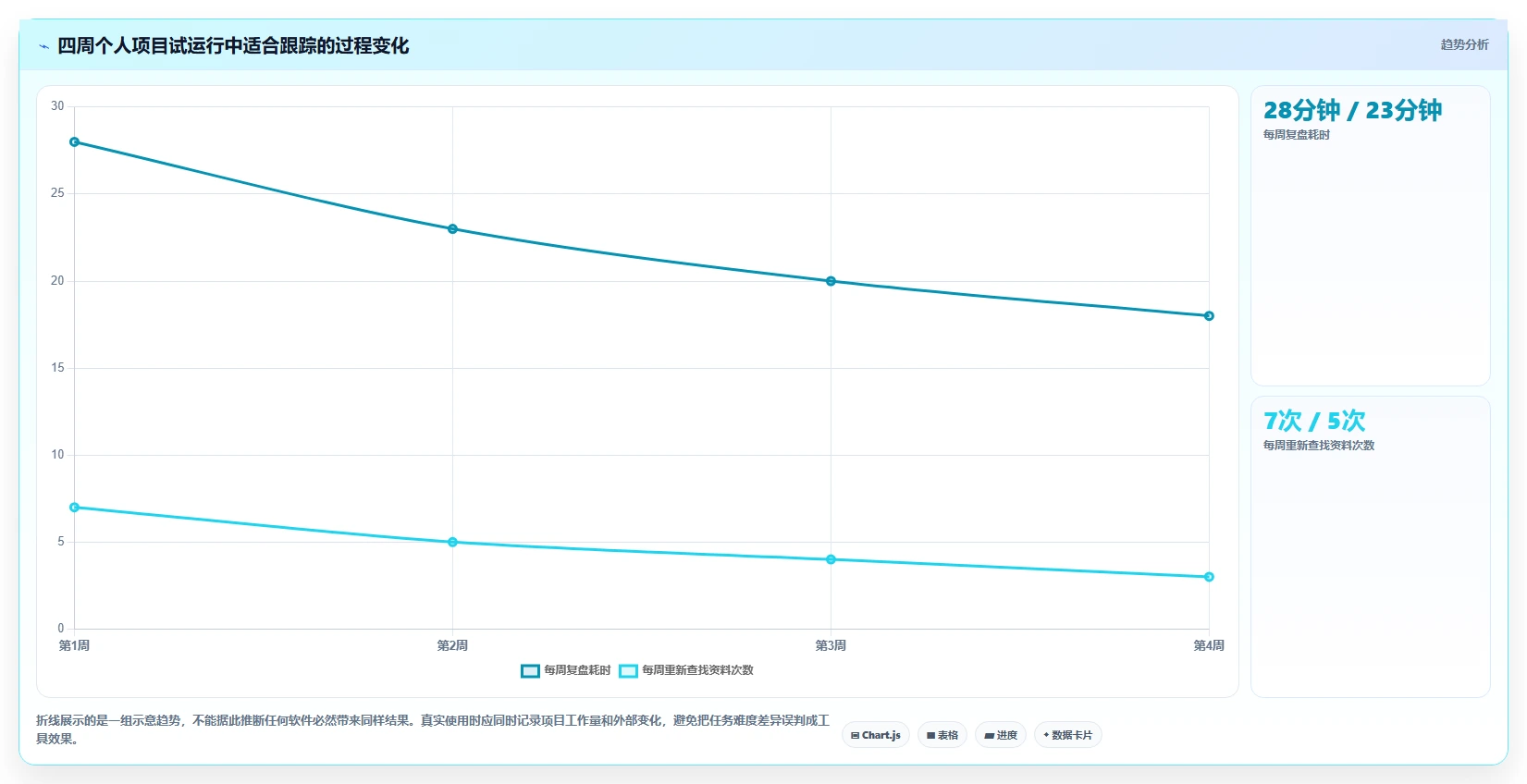
Task: Click the 30 y-axis label
Action: click(57, 106)
